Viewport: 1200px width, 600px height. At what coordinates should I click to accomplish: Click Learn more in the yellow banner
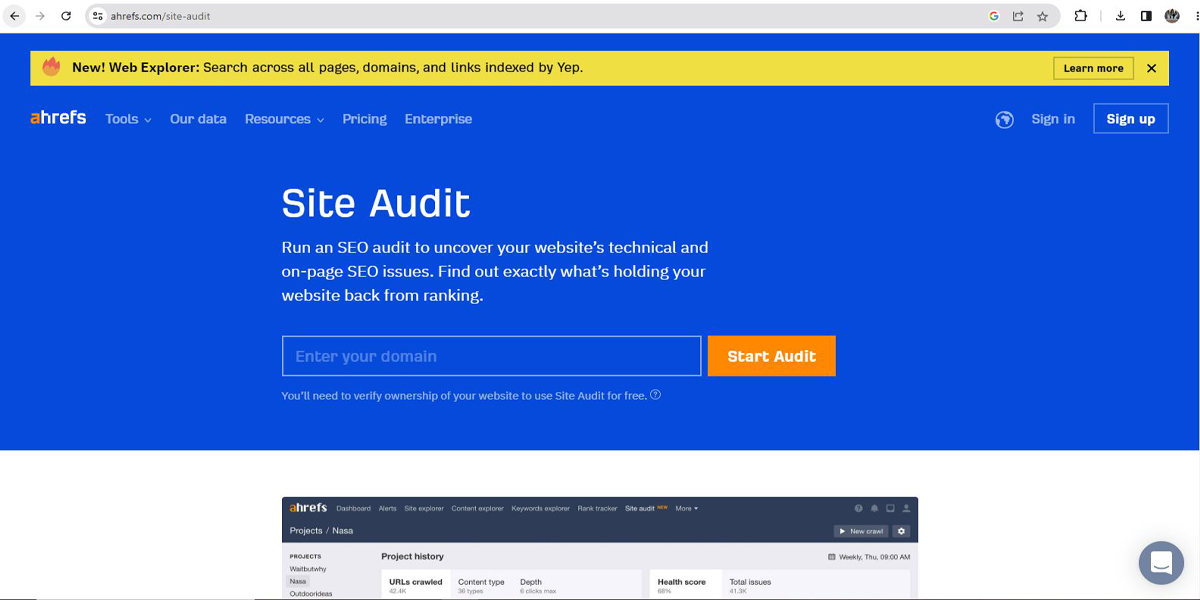tap(1093, 68)
